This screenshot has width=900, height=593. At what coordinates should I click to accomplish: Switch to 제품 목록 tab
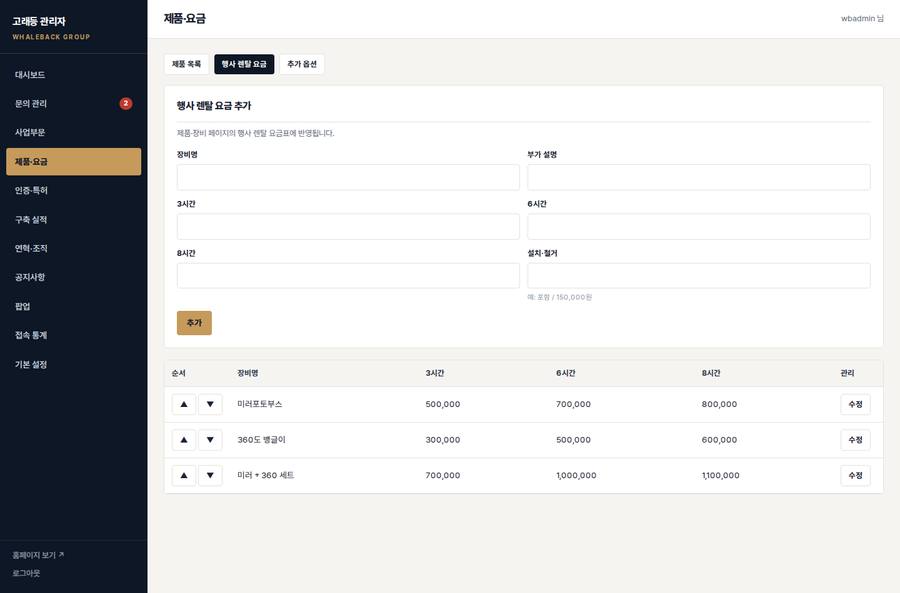coord(187,64)
